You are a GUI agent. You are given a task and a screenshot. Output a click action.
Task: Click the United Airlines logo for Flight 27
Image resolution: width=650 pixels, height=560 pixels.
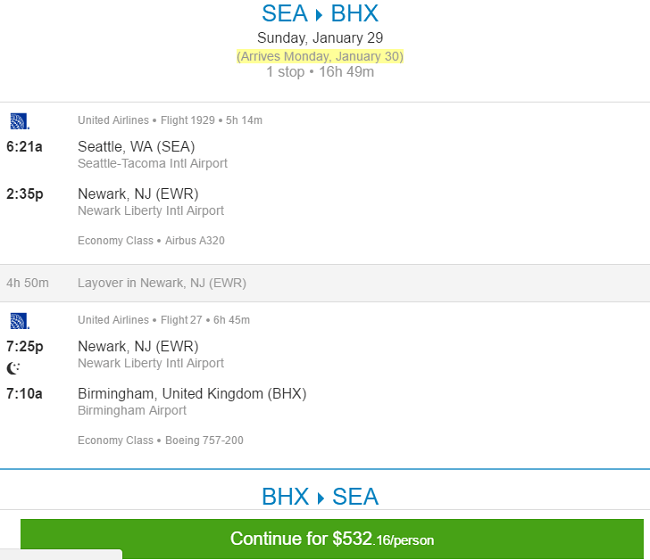(19, 321)
